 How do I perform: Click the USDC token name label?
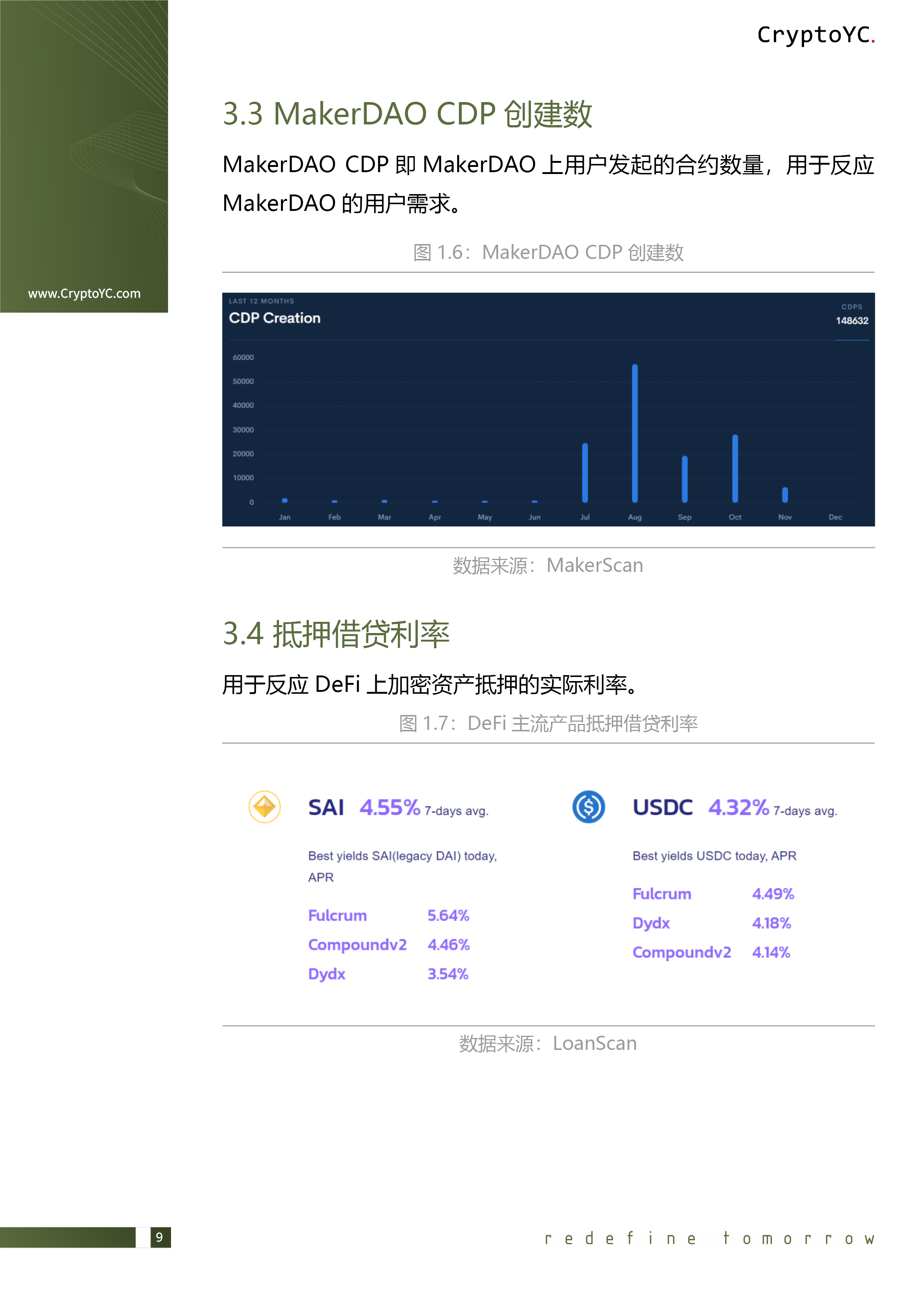663,807
